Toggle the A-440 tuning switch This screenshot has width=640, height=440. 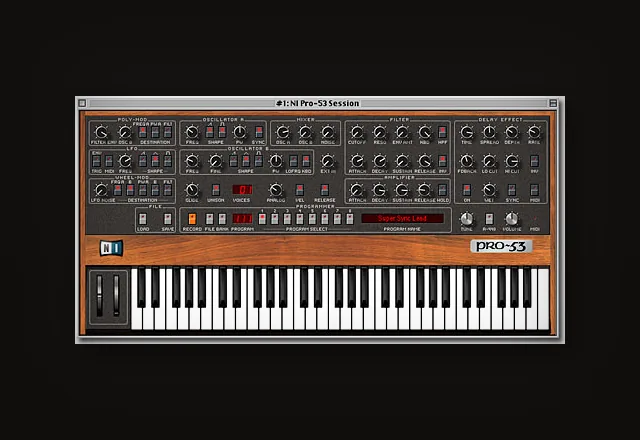pyautogui.click(x=489, y=219)
